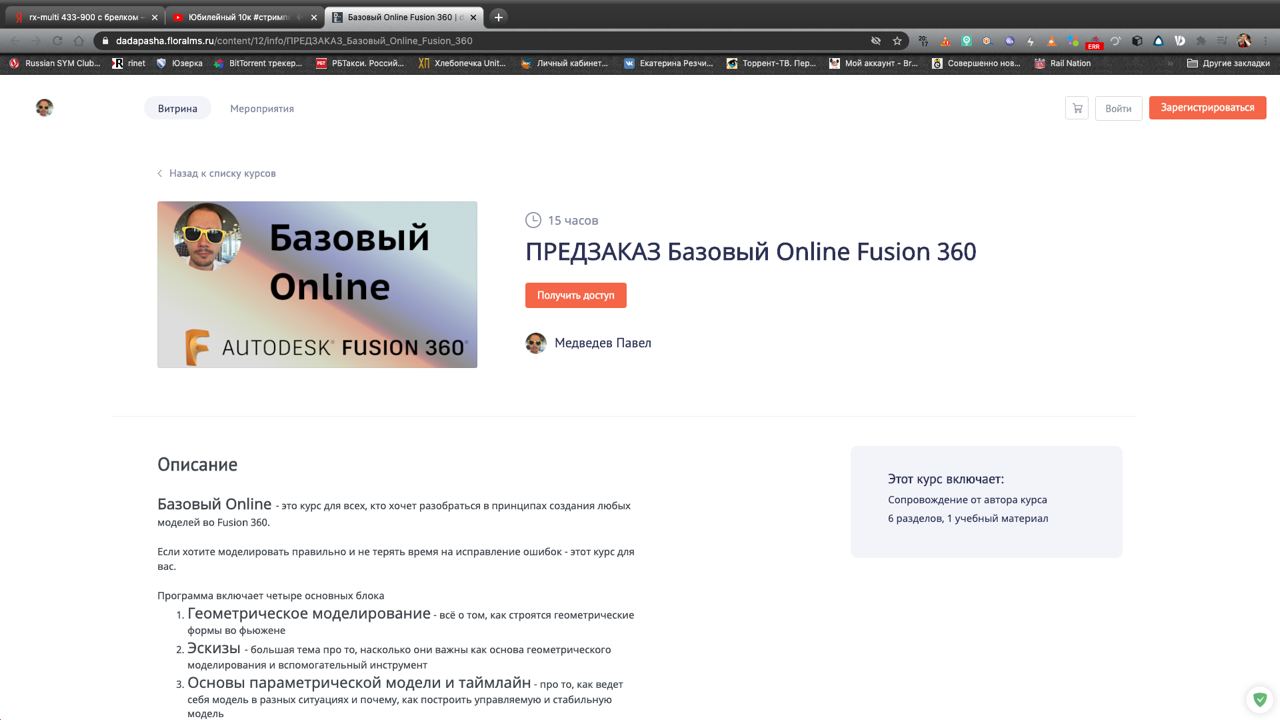Viewport: 1280px width, 720px height.
Task: Open the Юзерка bookmark
Action: pos(179,63)
